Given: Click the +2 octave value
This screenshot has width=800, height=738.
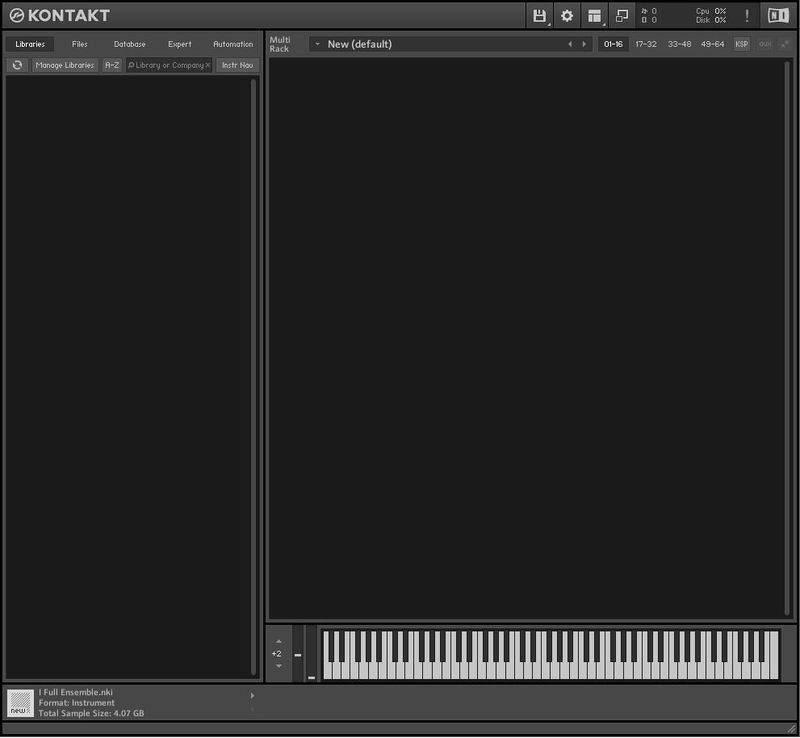Looking at the screenshot, I should [277, 654].
